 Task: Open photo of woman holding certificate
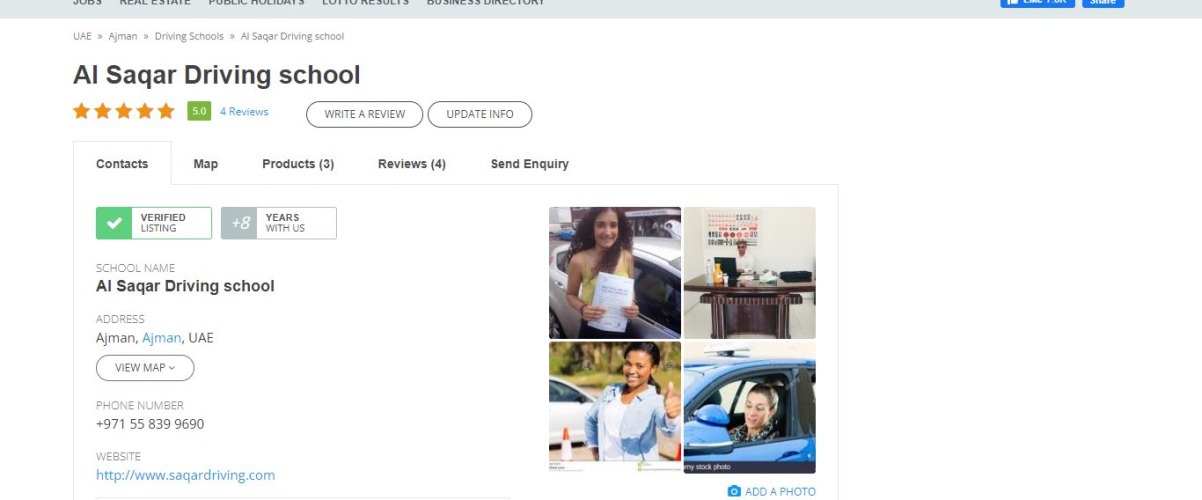click(615, 273)
